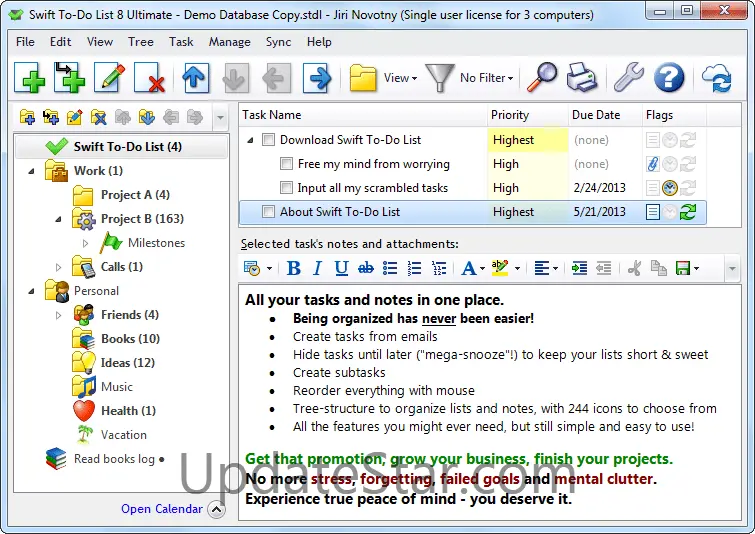
Task: Check the Download Swift To-Do List task
Action: [x=268, y=140]
